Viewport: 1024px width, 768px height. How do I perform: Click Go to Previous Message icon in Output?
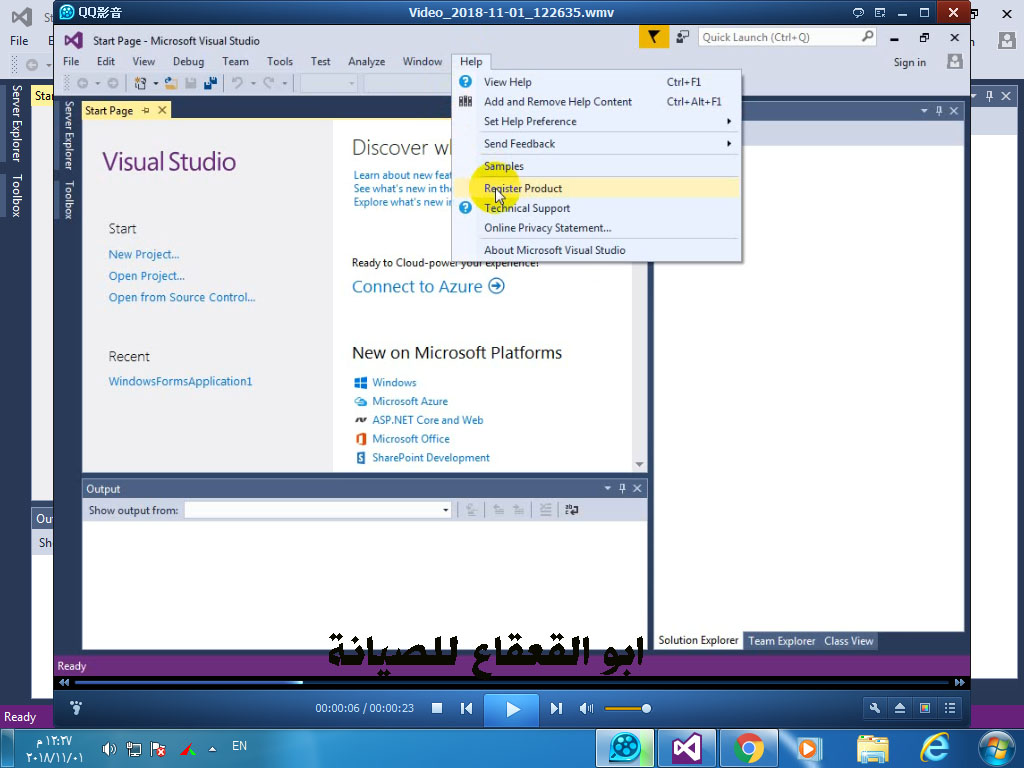click(498, 510)
